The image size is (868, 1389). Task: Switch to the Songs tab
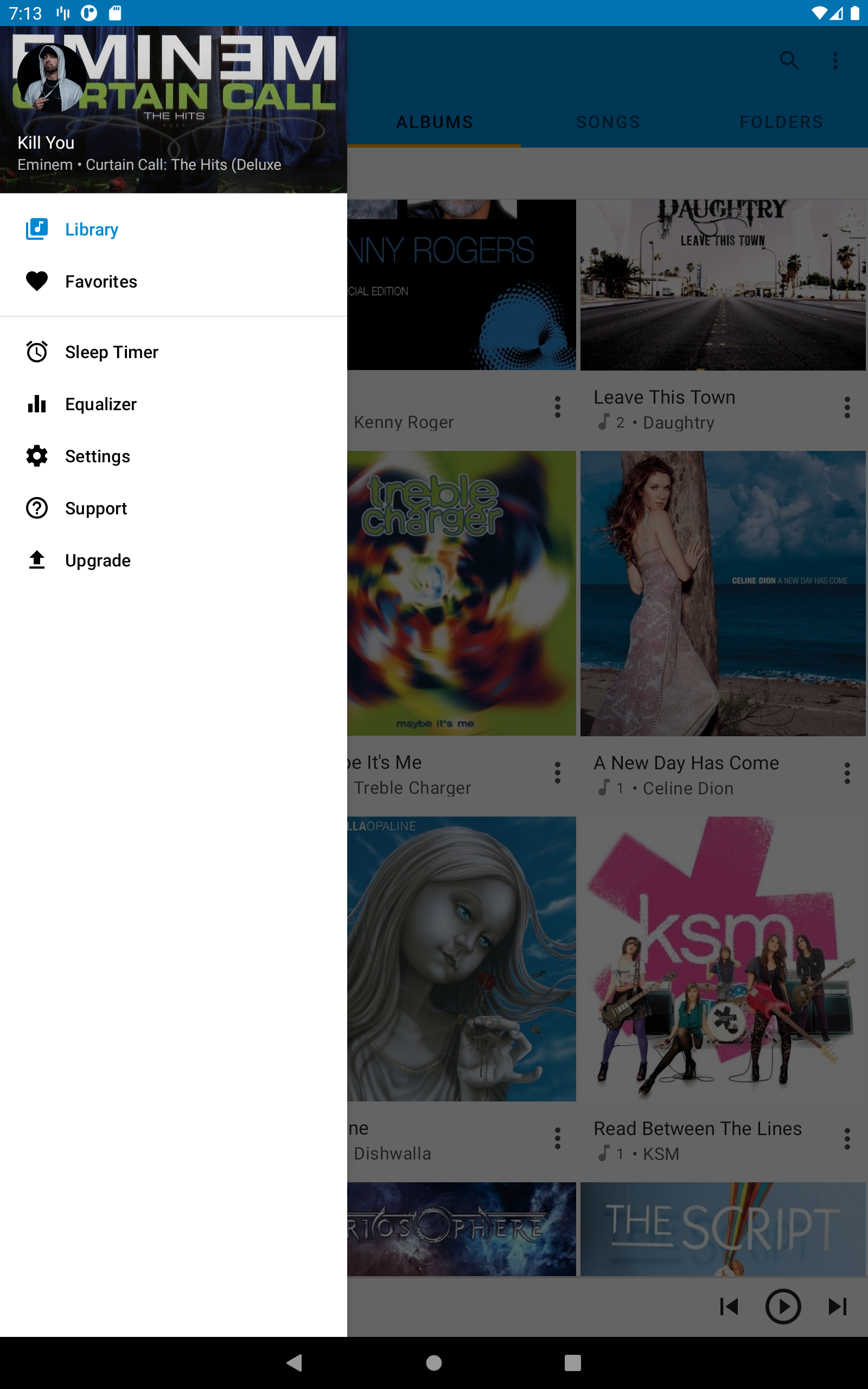click(608, 122)
